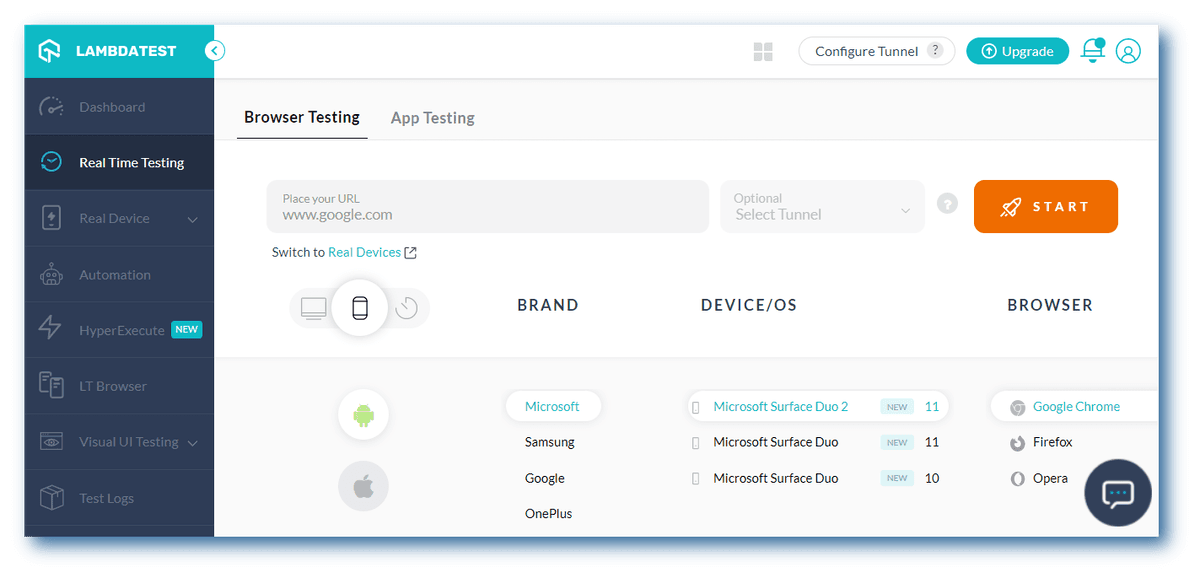1200x578 pixels.
Task: Open the user profile icon
Action: point(1128,51)
